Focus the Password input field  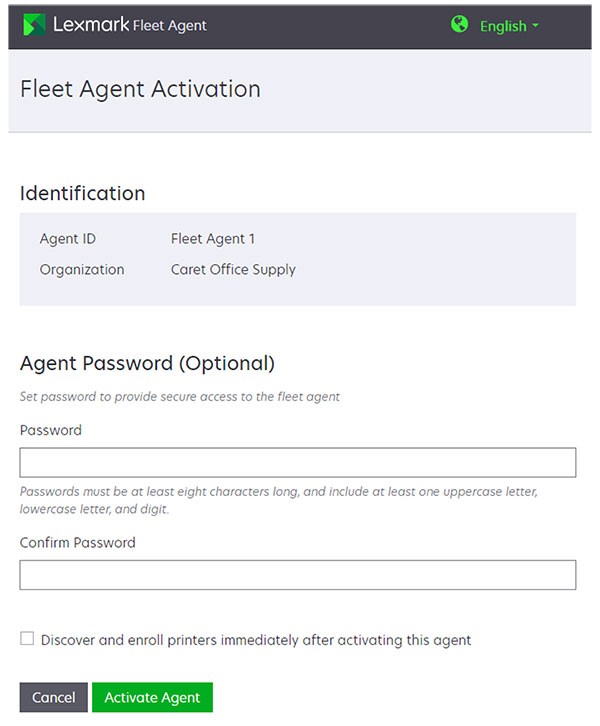coord(298,462)
